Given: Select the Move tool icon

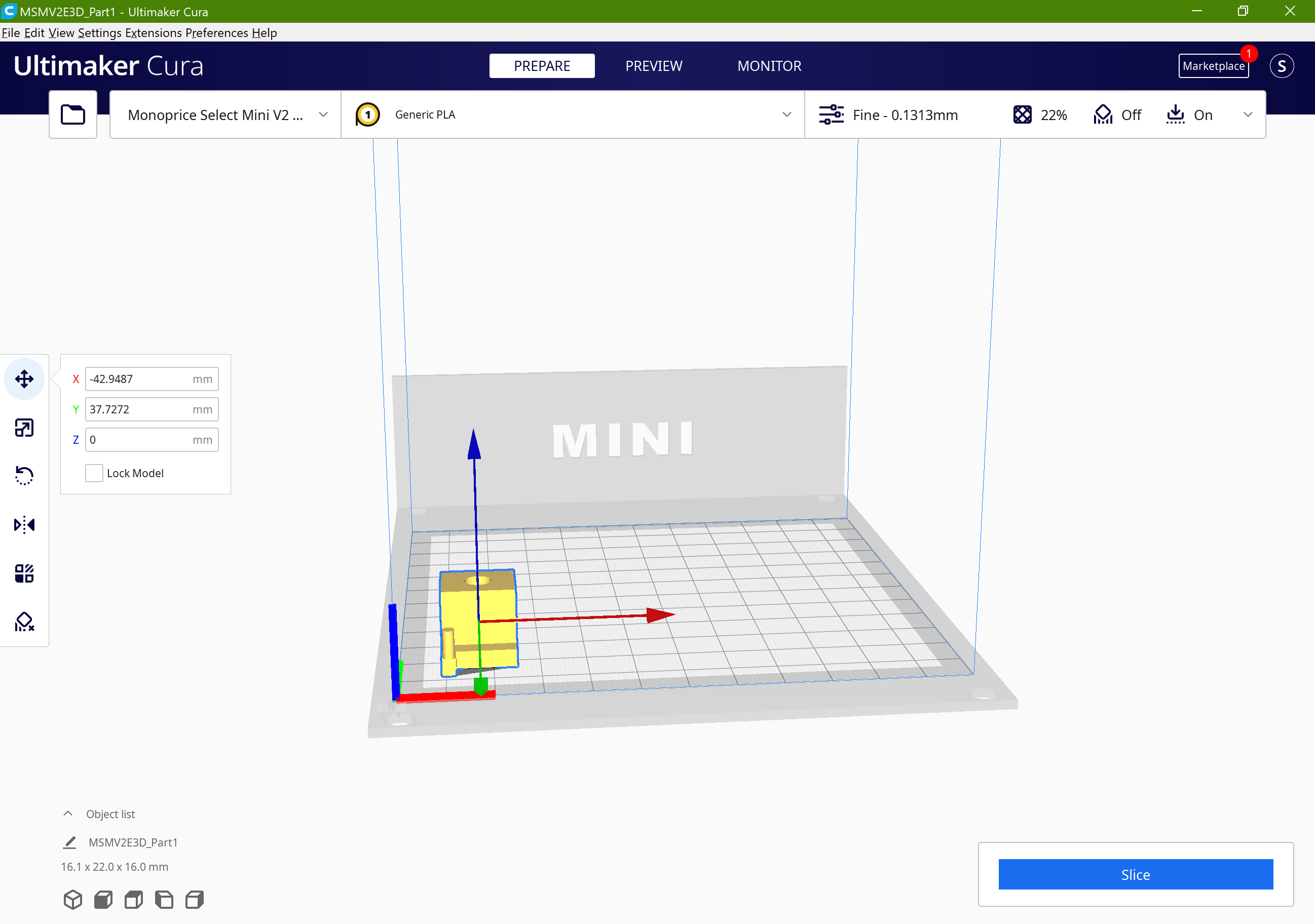Looking at the screenshot, I should pyautogui.click(x=24, y=378).
